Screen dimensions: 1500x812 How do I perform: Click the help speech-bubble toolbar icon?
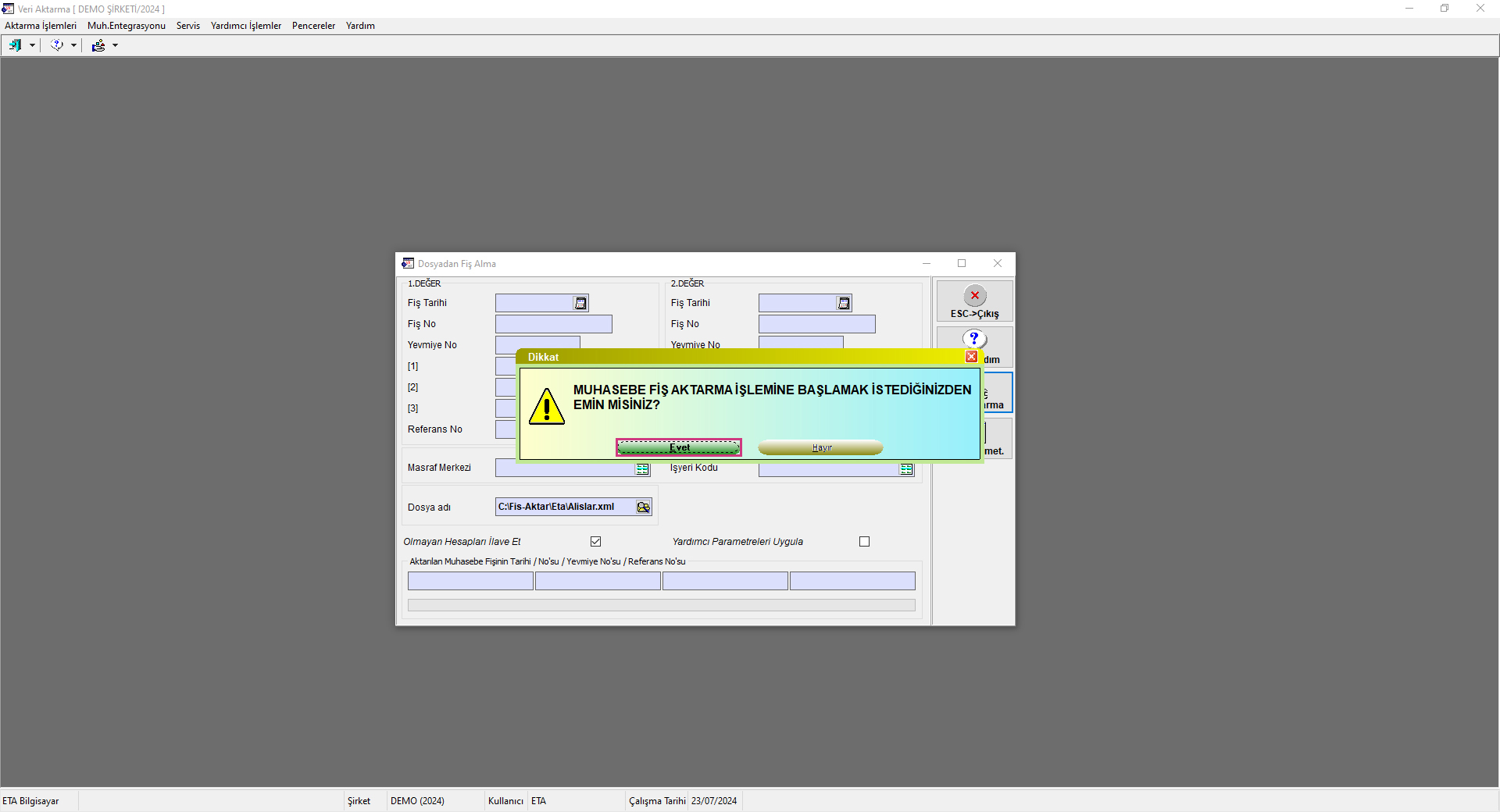pos(56,45)
